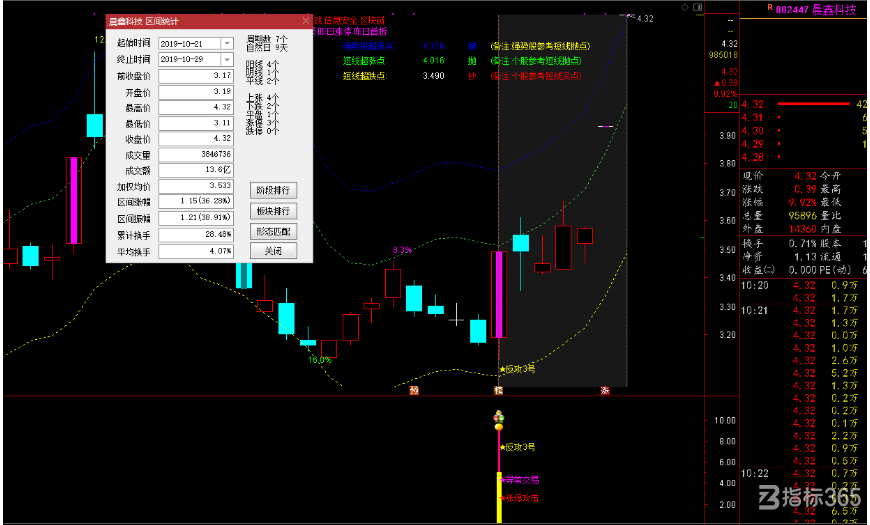Click the 10:21 tick time entry
The height and width of the screenshot is (525, 870).
pyautogui.click(x=755, y=311)
